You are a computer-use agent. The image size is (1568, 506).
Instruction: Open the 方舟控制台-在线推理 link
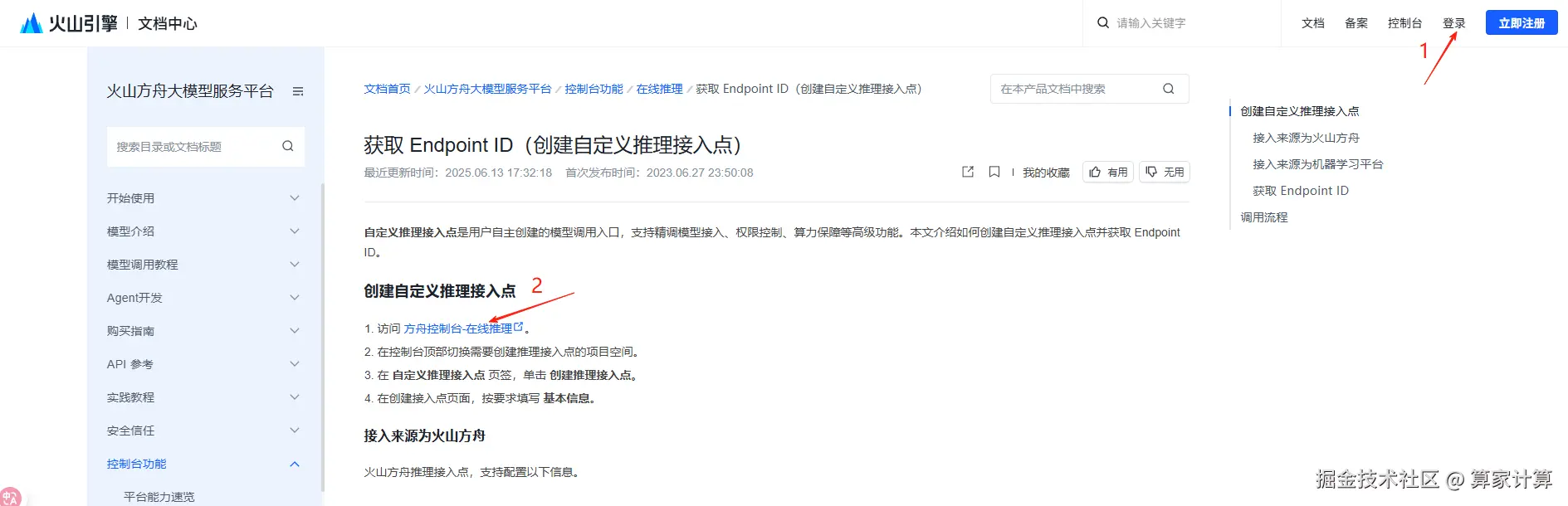[x=458, y=328]
